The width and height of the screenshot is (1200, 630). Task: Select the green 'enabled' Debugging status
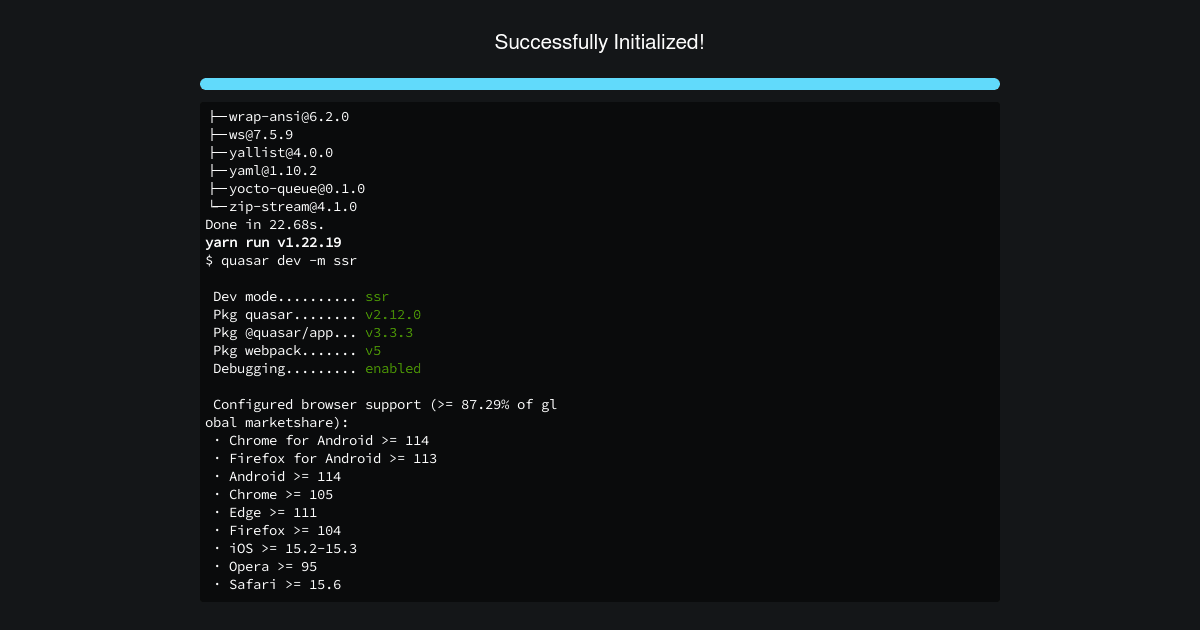tap(393, 368)
